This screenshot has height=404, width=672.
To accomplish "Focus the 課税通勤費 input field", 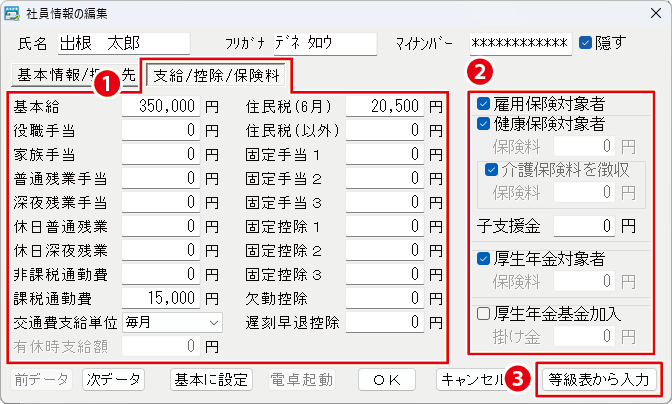I will point(160,300).
